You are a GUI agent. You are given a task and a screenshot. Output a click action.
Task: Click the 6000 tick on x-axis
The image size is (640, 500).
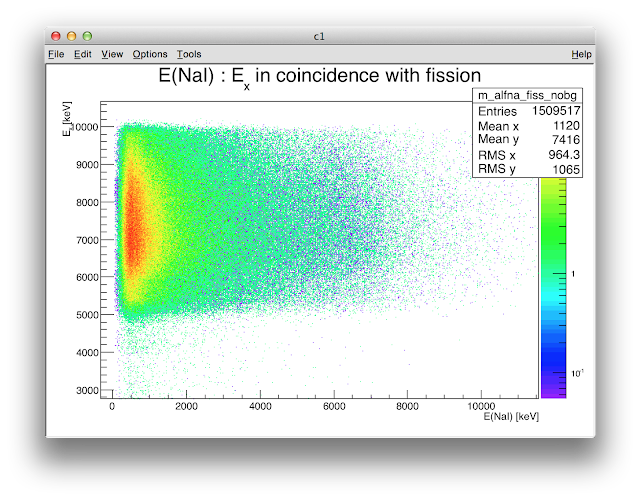coord(334,406)
